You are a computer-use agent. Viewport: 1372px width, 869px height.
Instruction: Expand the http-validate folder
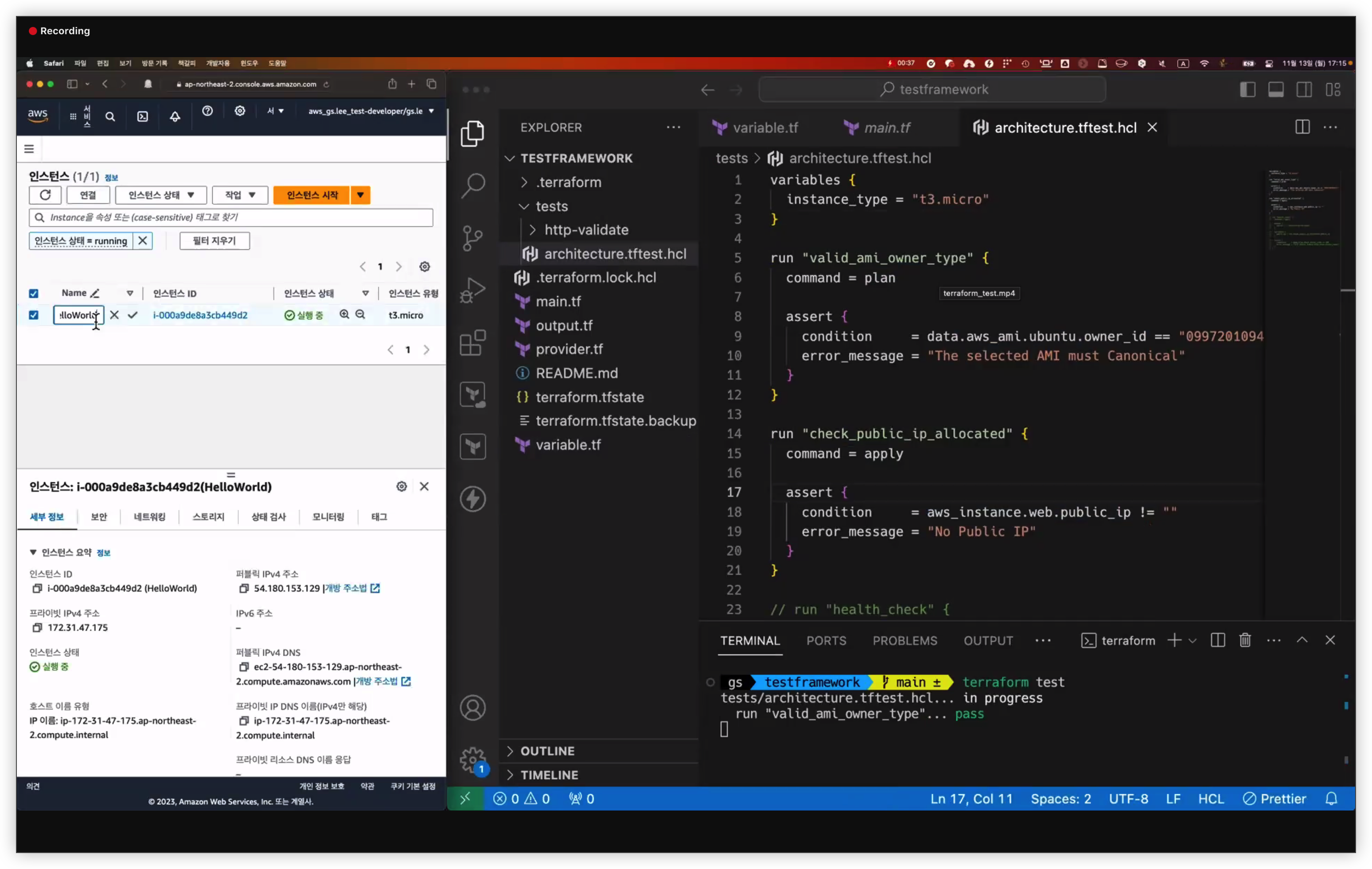[x=586, y=229]
